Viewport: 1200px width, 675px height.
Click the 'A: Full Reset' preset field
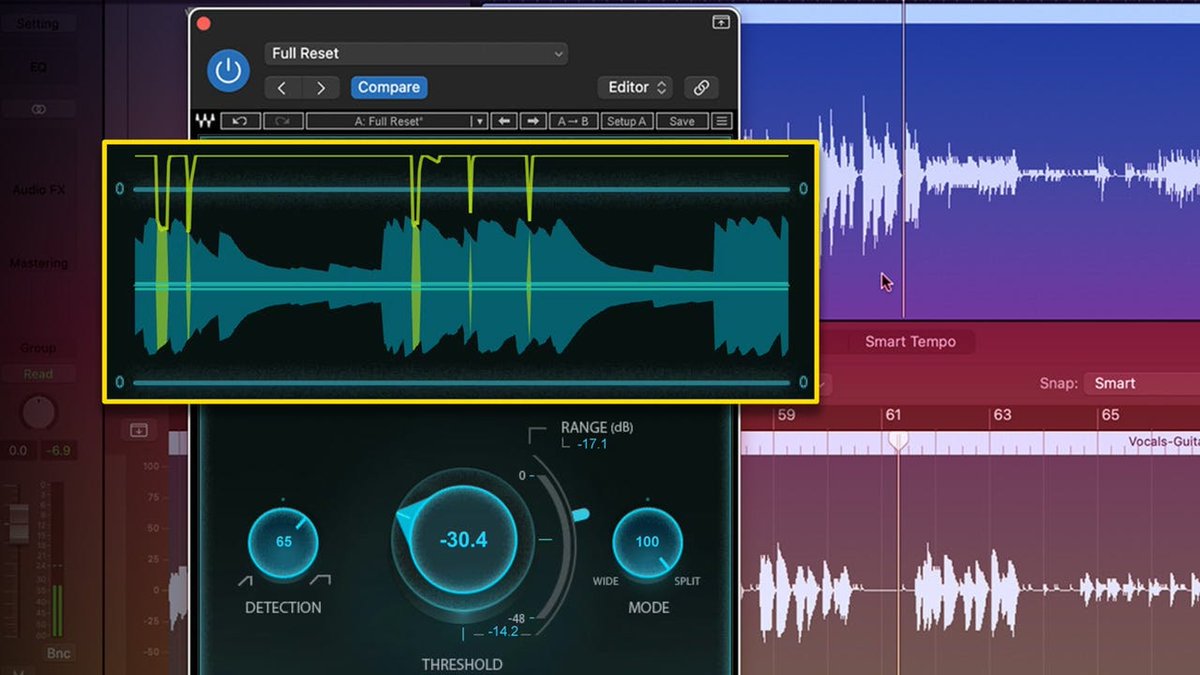[x=388, y=121]
